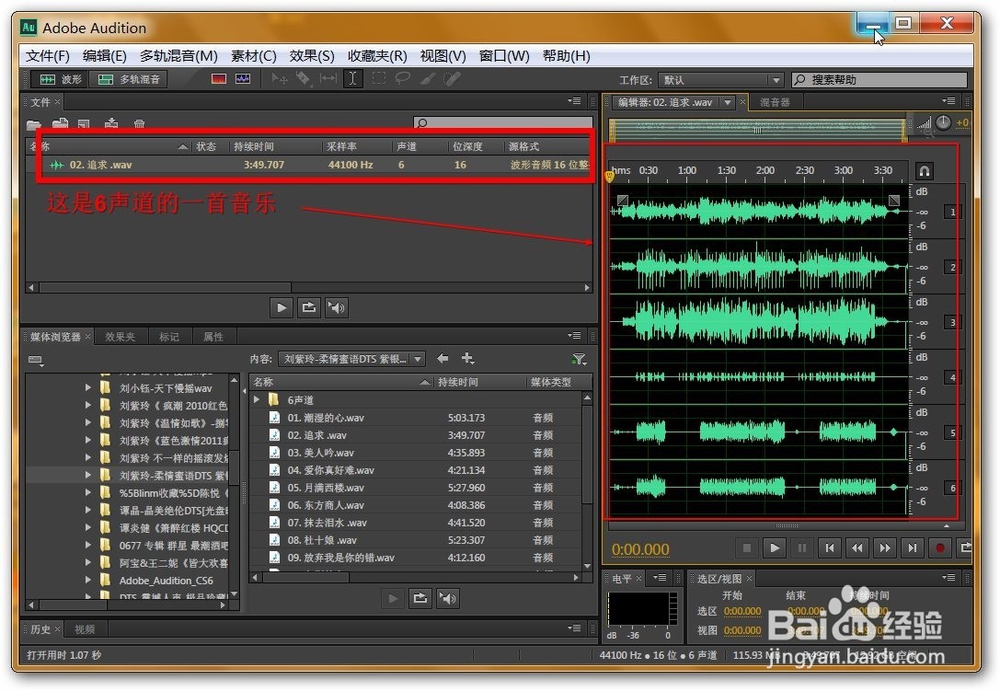The width and height of the screenshot is (1000, 691).
Task: Select the Slip tool
Action: 328,79
